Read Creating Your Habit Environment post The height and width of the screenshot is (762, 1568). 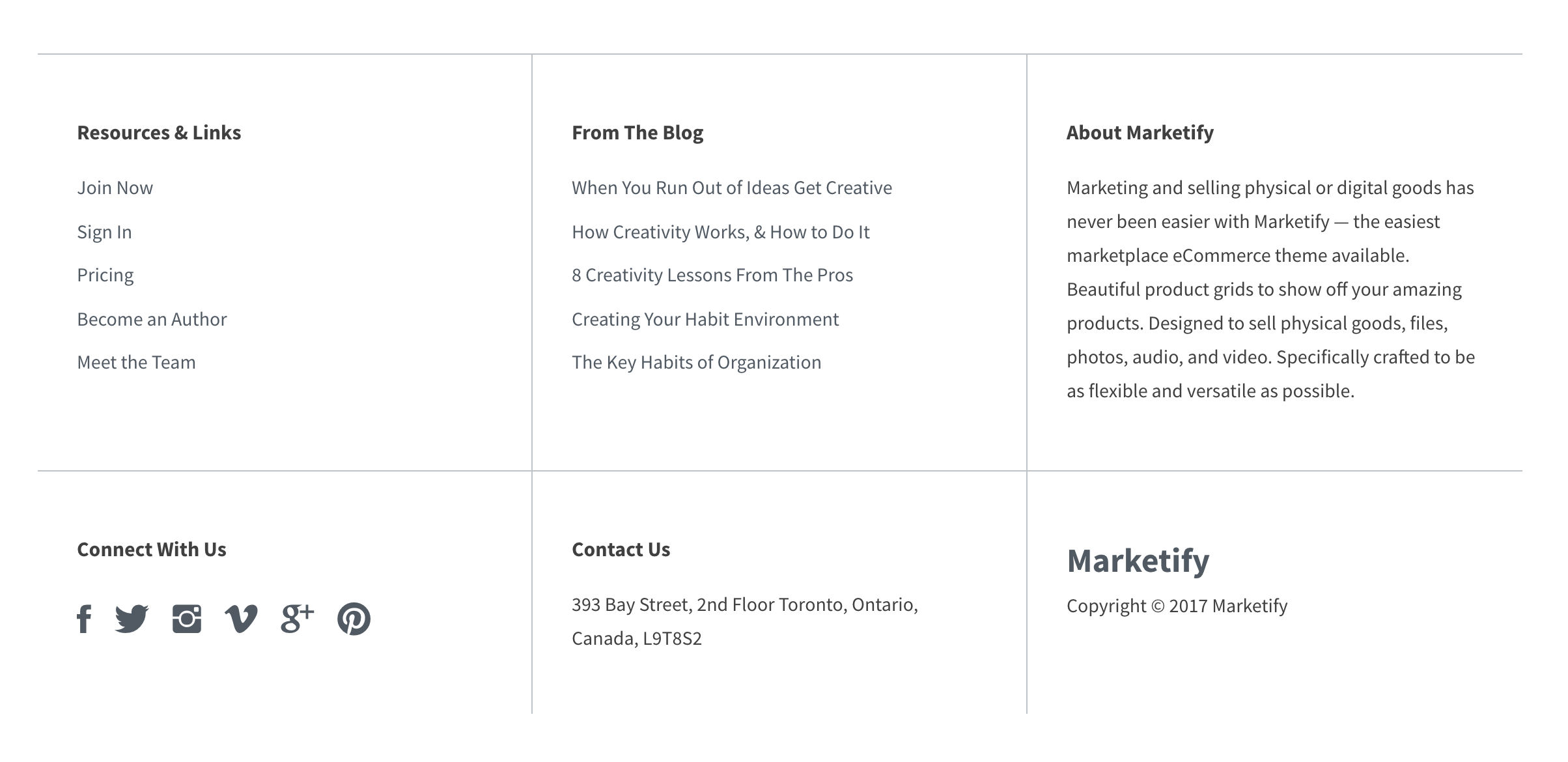point(705,319)
